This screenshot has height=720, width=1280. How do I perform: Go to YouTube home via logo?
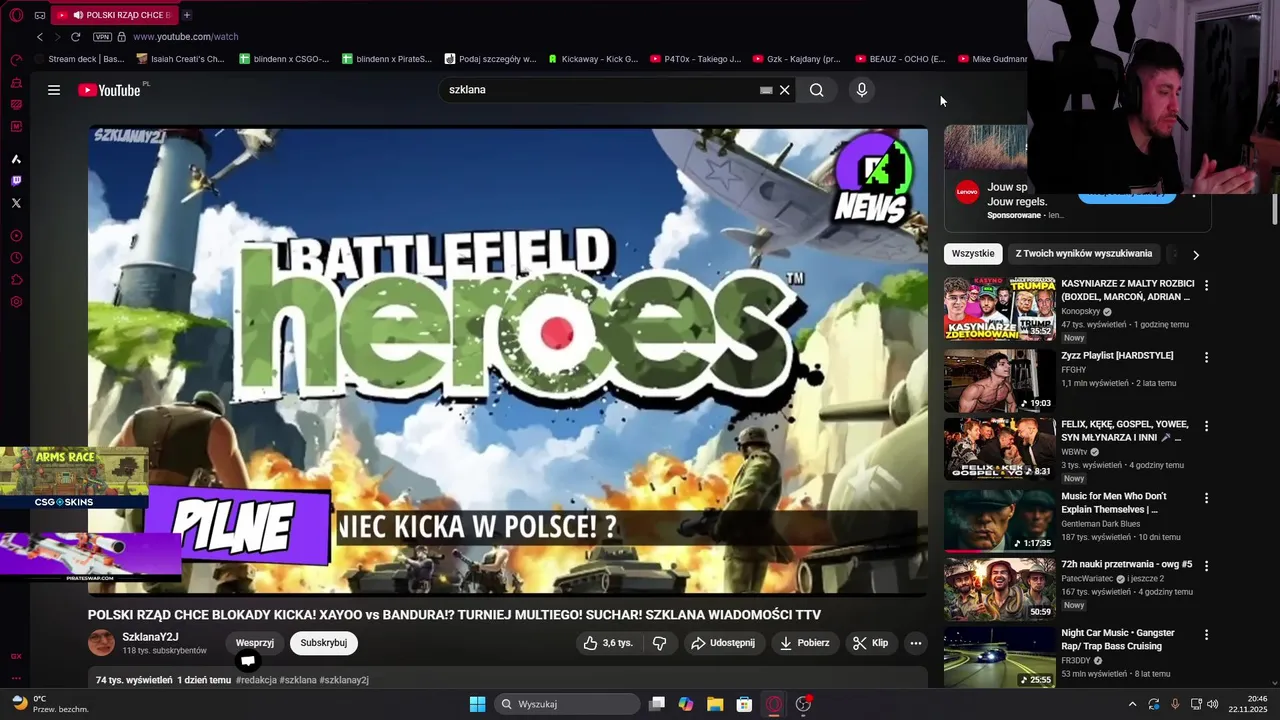(x=109, y=90)
